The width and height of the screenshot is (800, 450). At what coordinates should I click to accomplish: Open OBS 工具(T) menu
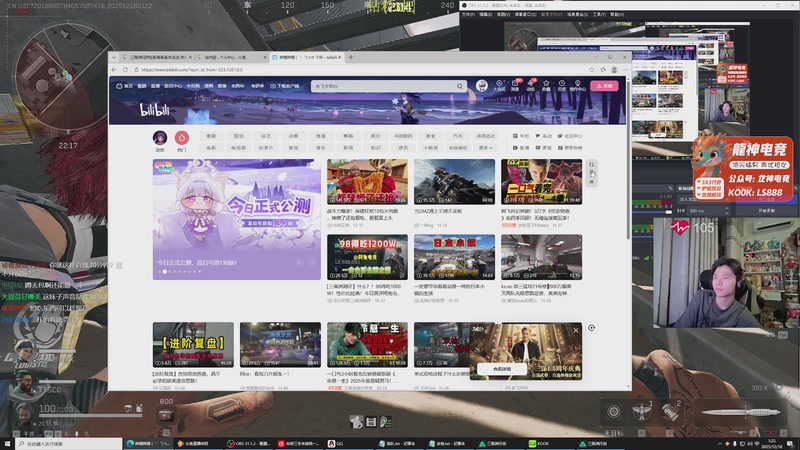pyautogui.click(x=599, y=14)
